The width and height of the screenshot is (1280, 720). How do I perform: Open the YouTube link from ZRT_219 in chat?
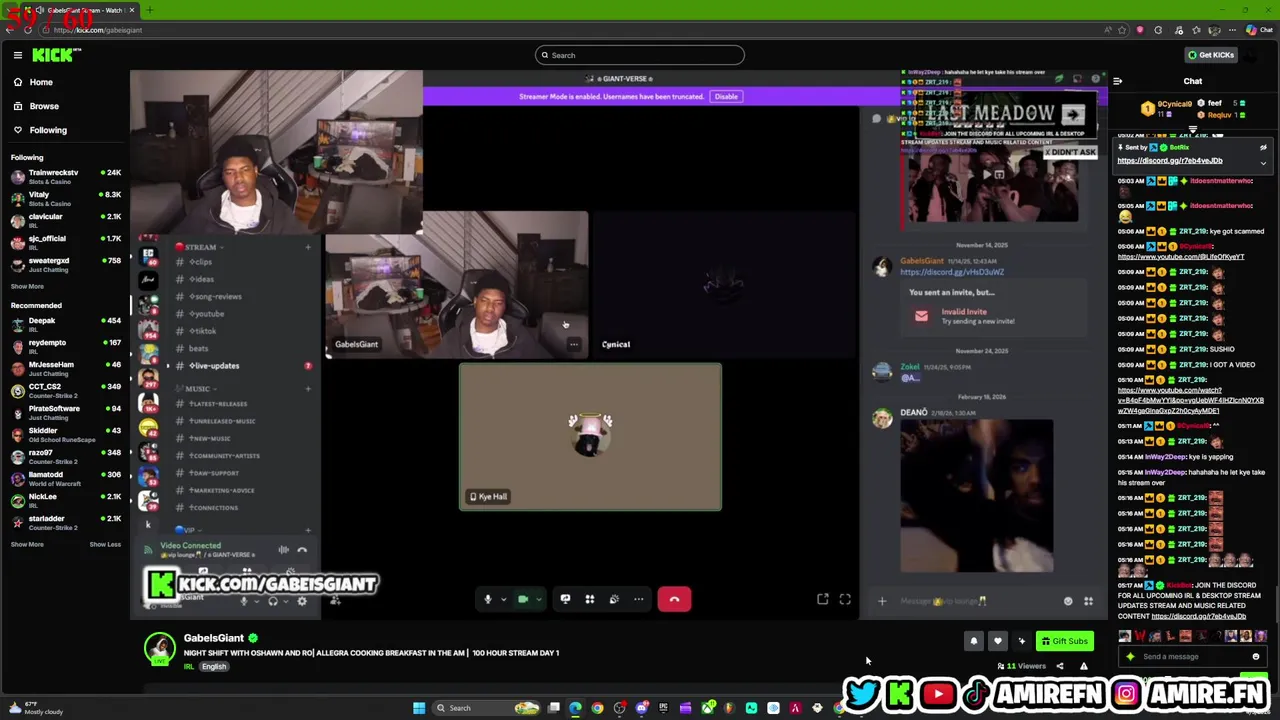(x=1190, y=400)
